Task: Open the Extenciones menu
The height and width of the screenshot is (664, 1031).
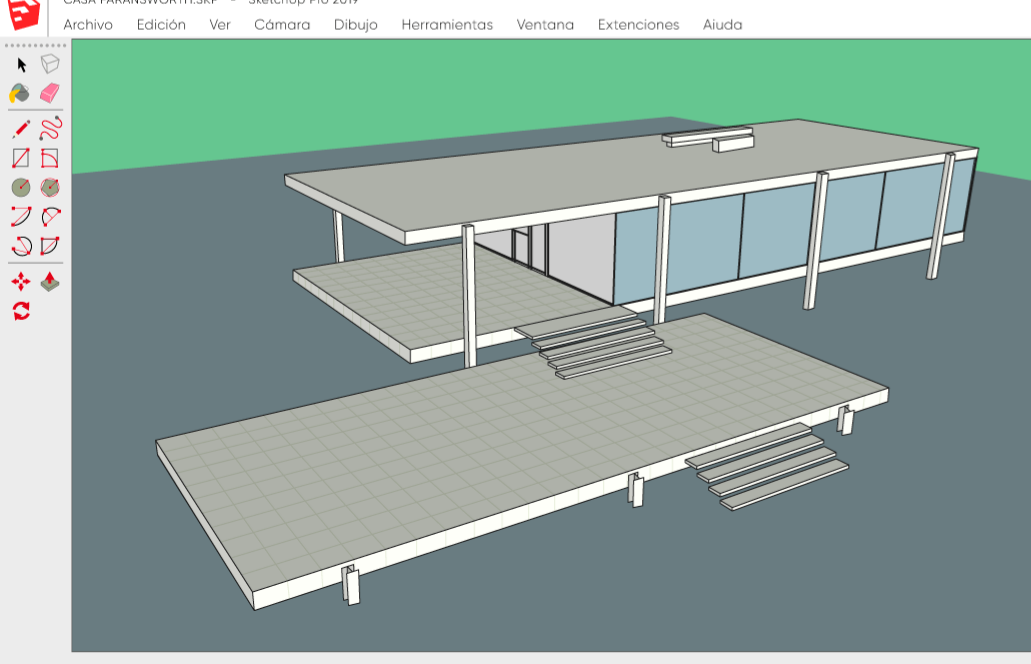Action: point(638,25)
